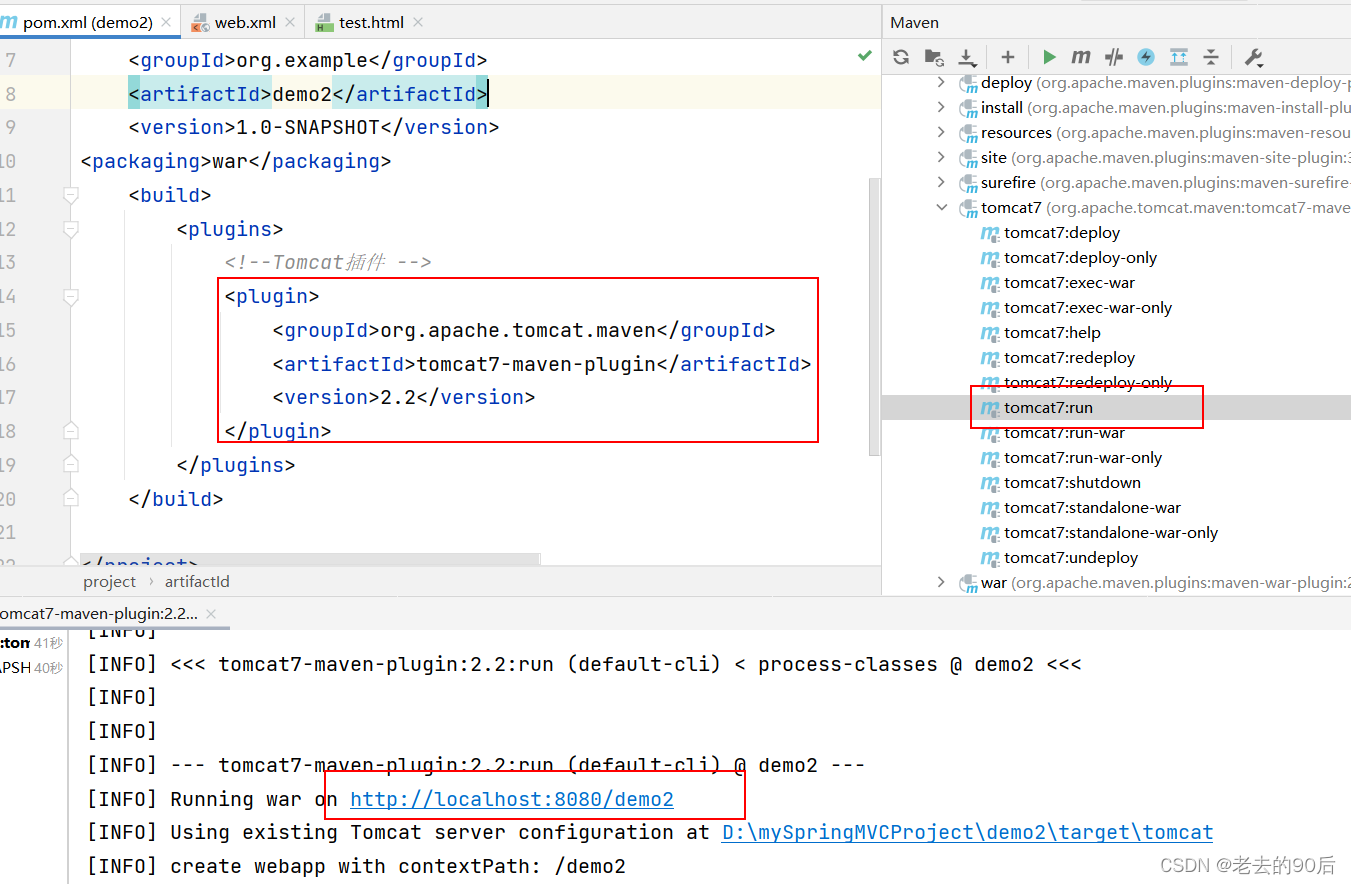This screenshot has height=884, width=1351.
Task: Download sources and documentation in Maven panel
Action: (967, 57)
